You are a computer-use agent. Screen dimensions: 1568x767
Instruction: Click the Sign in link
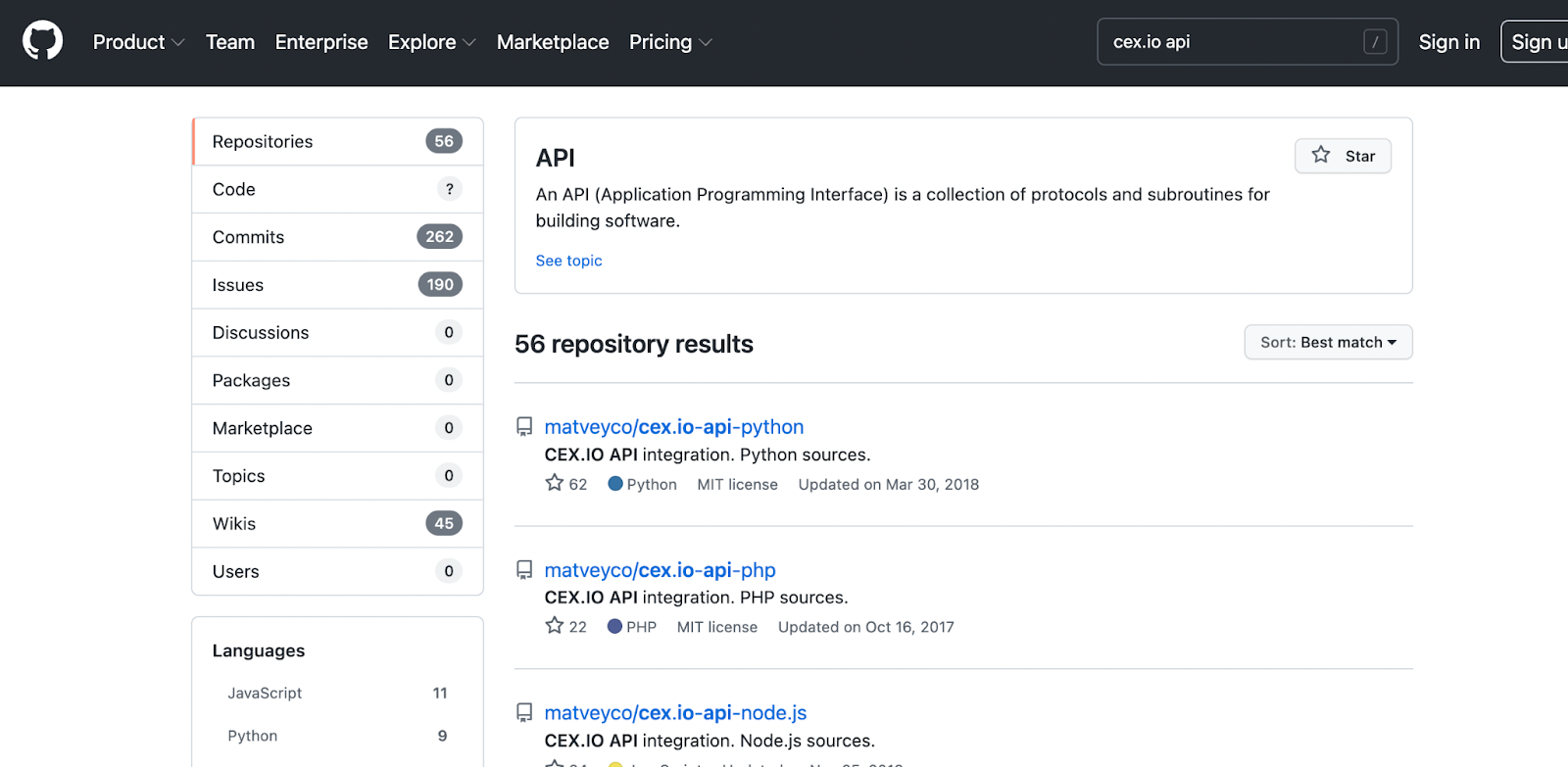tap(1448, 42)
